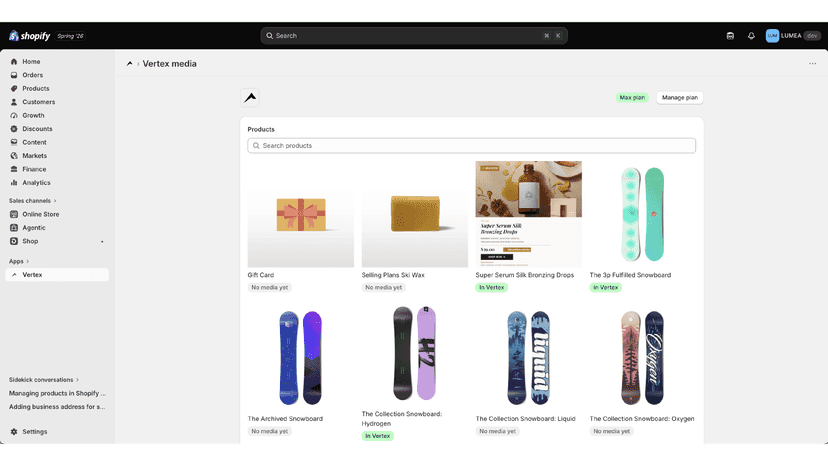
Task: Open the Gift Card product thumbnail
Action: [x=301, y=214]
